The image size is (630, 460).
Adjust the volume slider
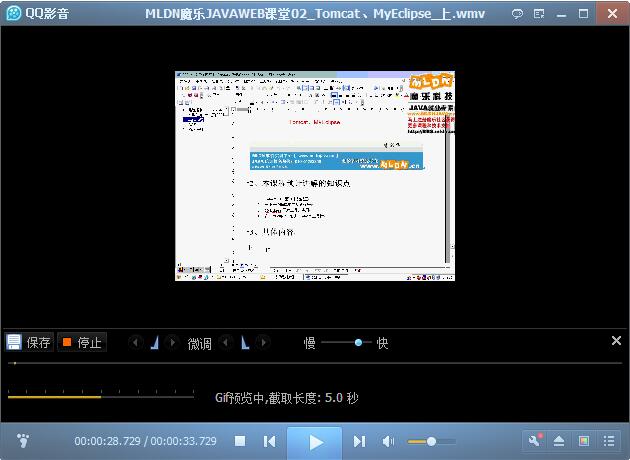coord(432,442)
